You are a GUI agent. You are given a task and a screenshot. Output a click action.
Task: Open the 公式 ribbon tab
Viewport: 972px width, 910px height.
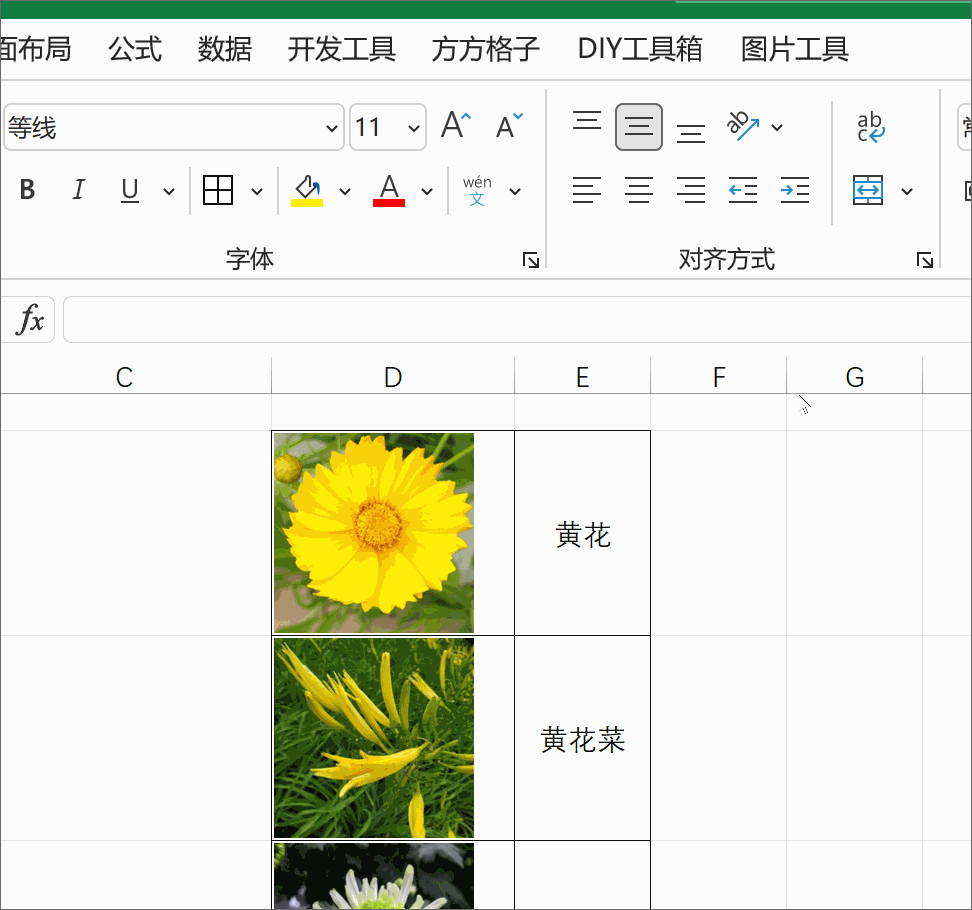[135, 50]
